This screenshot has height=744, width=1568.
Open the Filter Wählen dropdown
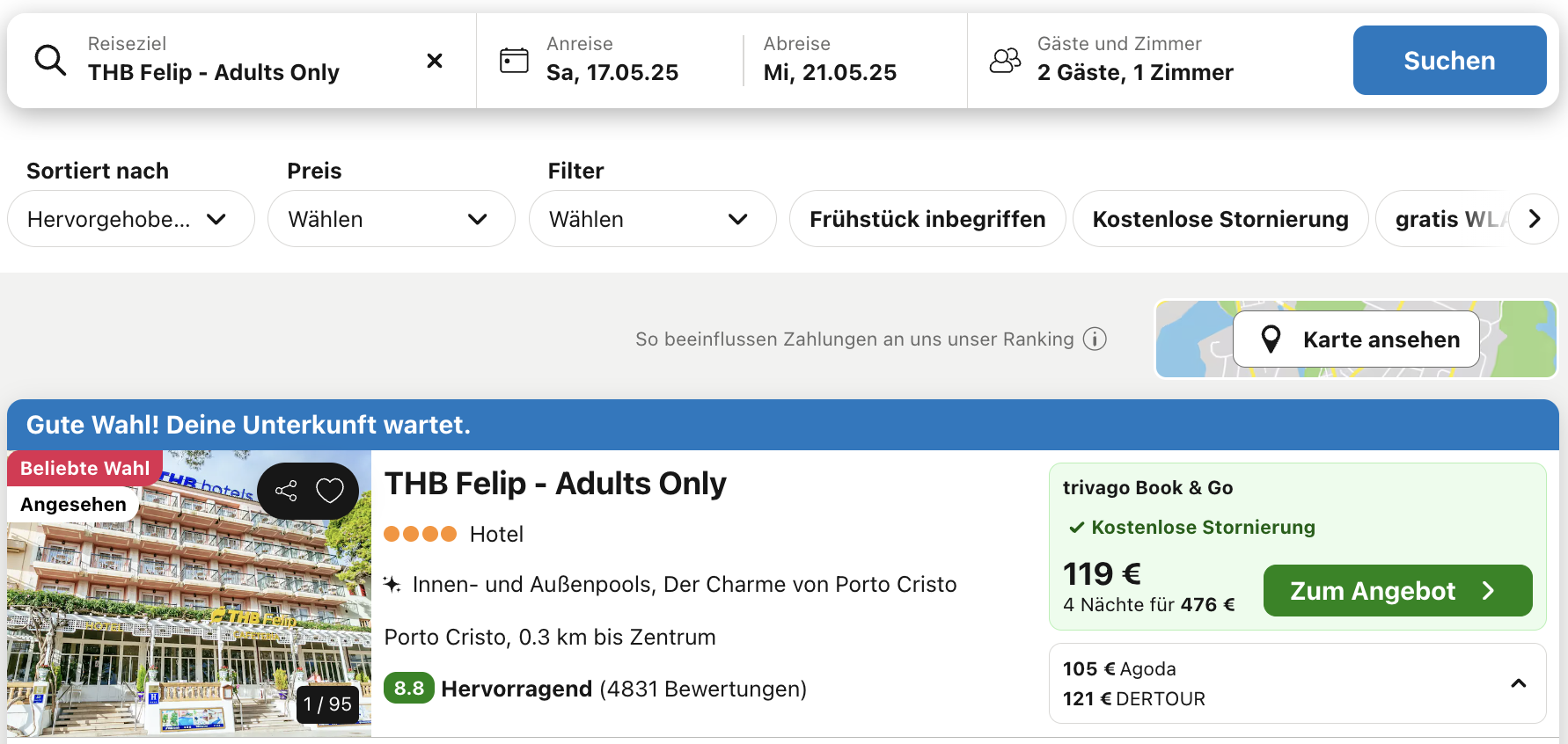[x=653, y=219]
